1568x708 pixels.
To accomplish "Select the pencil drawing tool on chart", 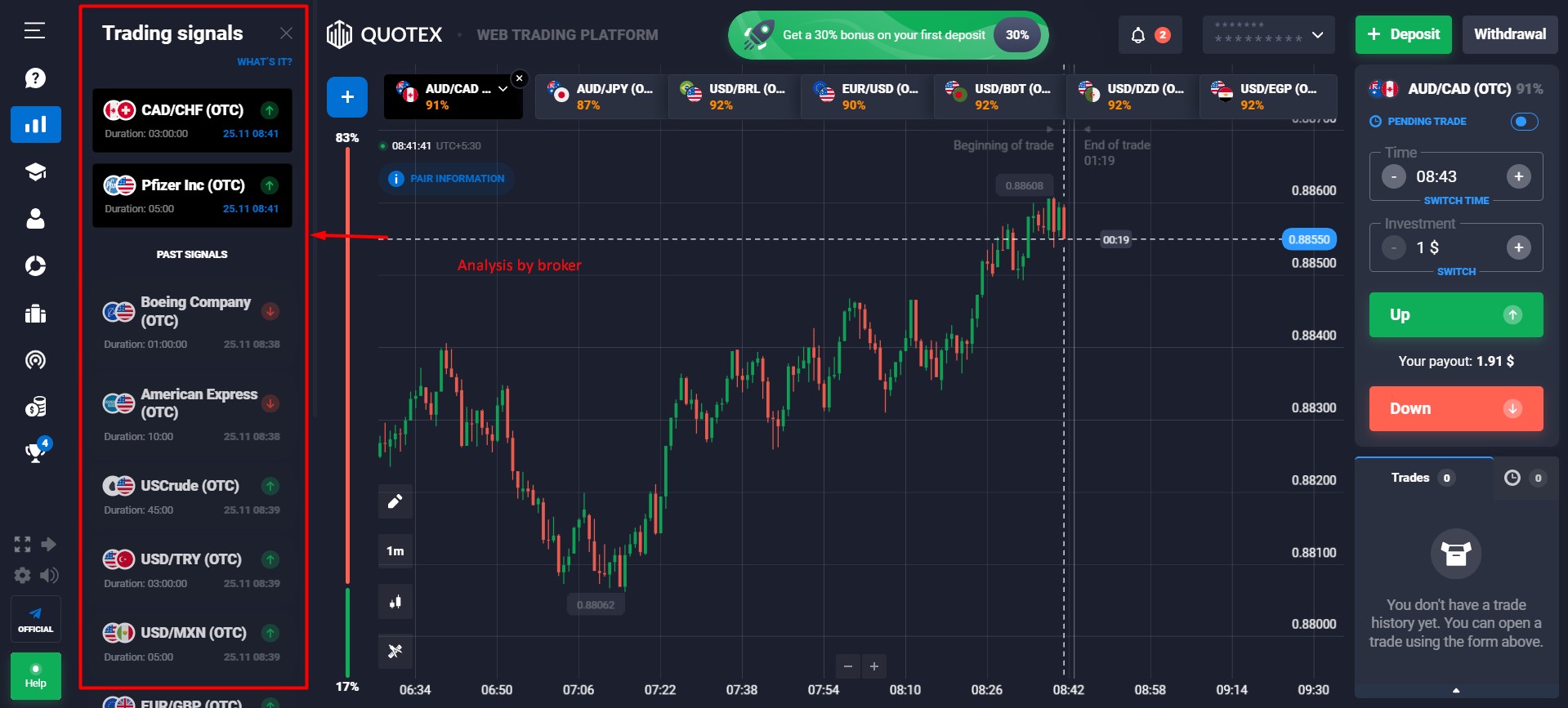I will 395,501.
